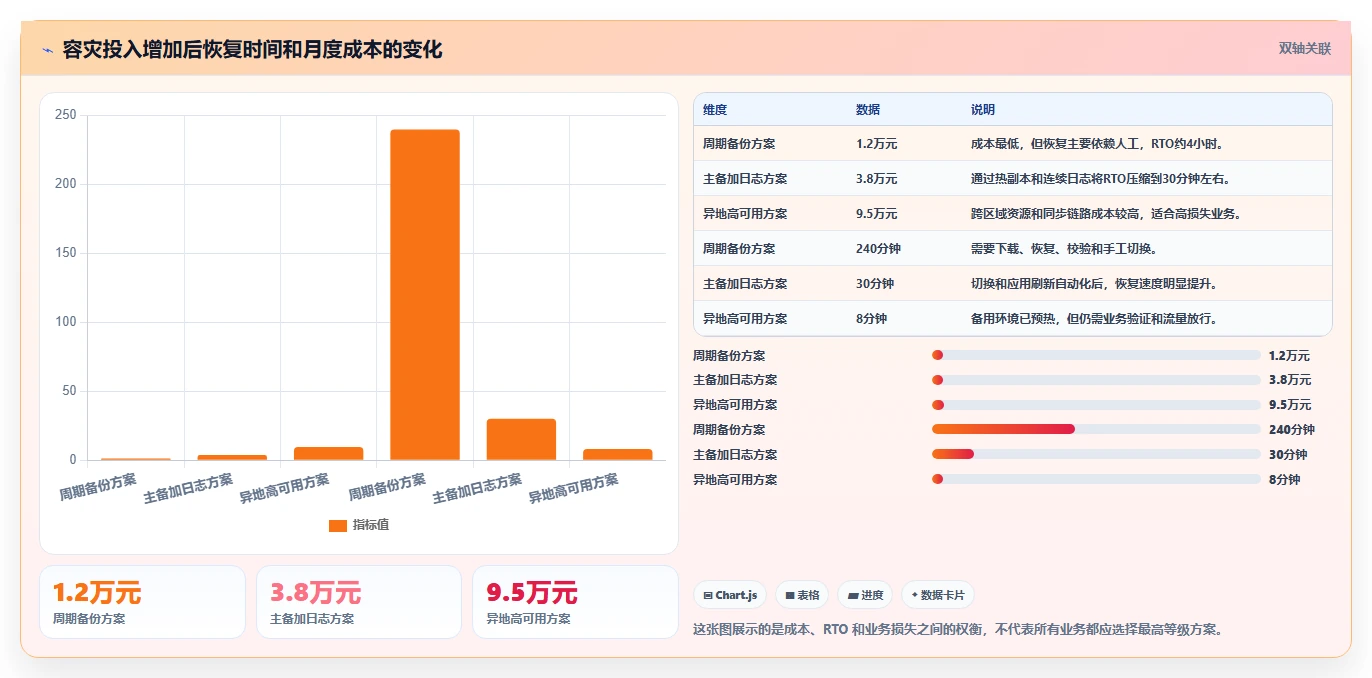The width and height of the screenshot is (1372, 678).
Task: Toggle the 指标值 legend orange swatch
Action: [338, 526]
